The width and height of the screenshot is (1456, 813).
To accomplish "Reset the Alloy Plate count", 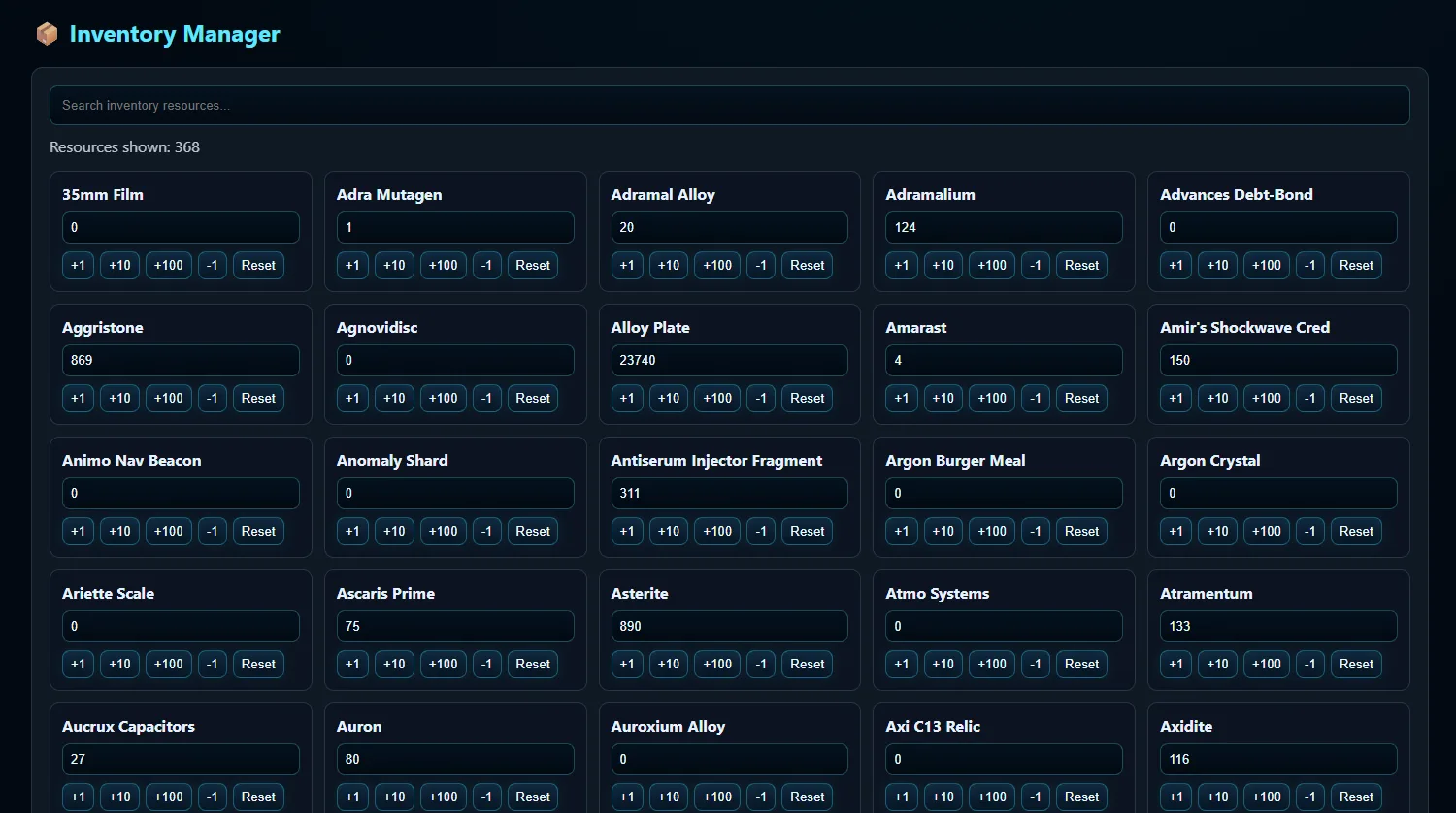I will (808, 398).
